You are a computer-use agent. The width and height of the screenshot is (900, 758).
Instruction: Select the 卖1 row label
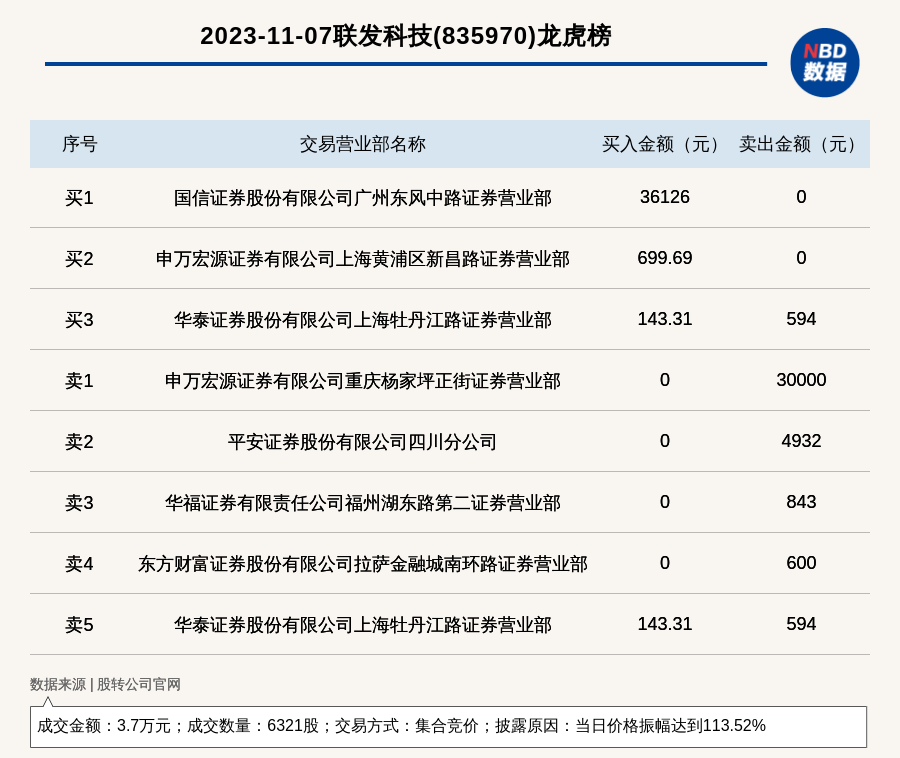click(79, 381)
